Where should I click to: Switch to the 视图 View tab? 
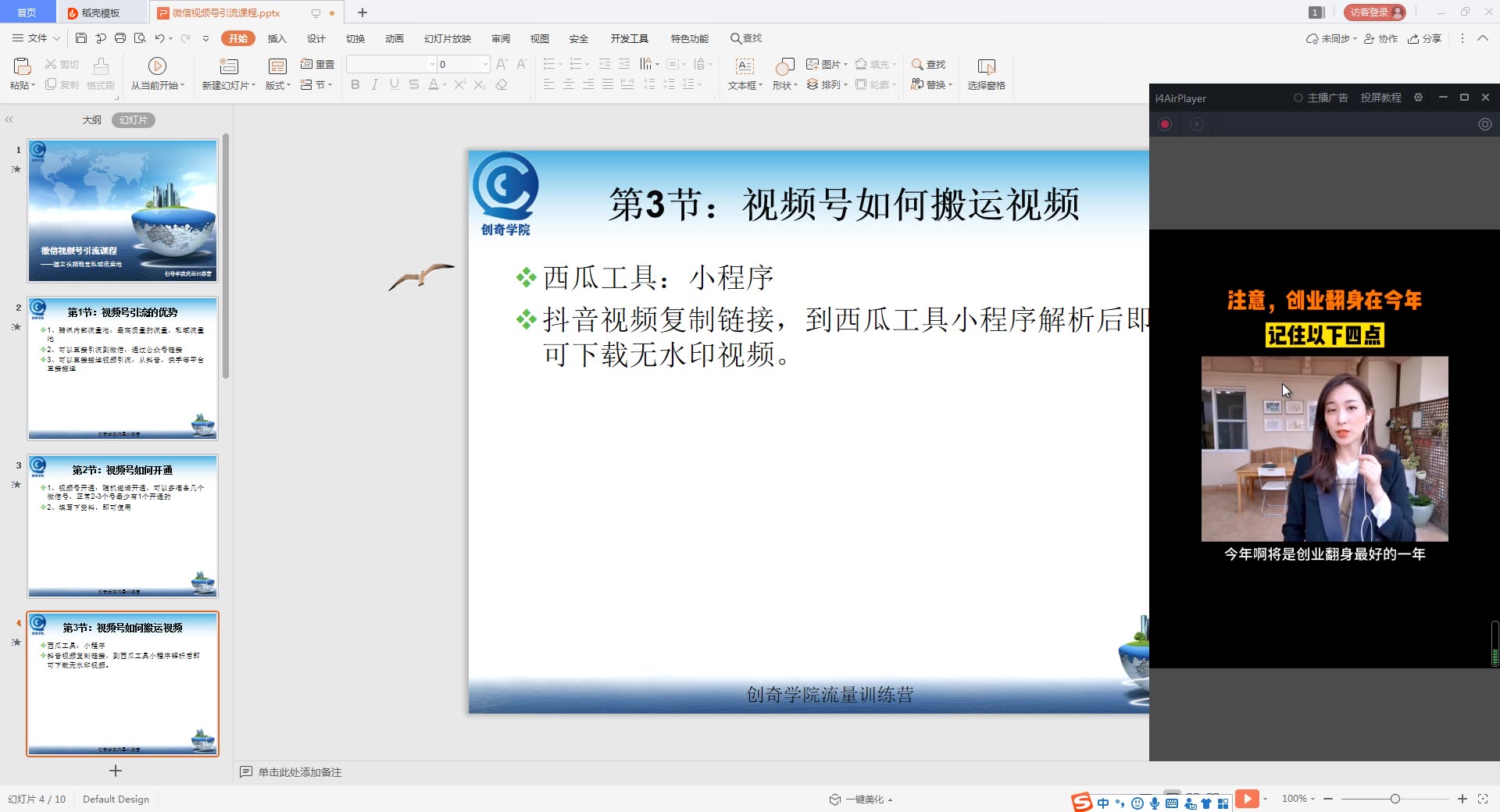point(540,38)
